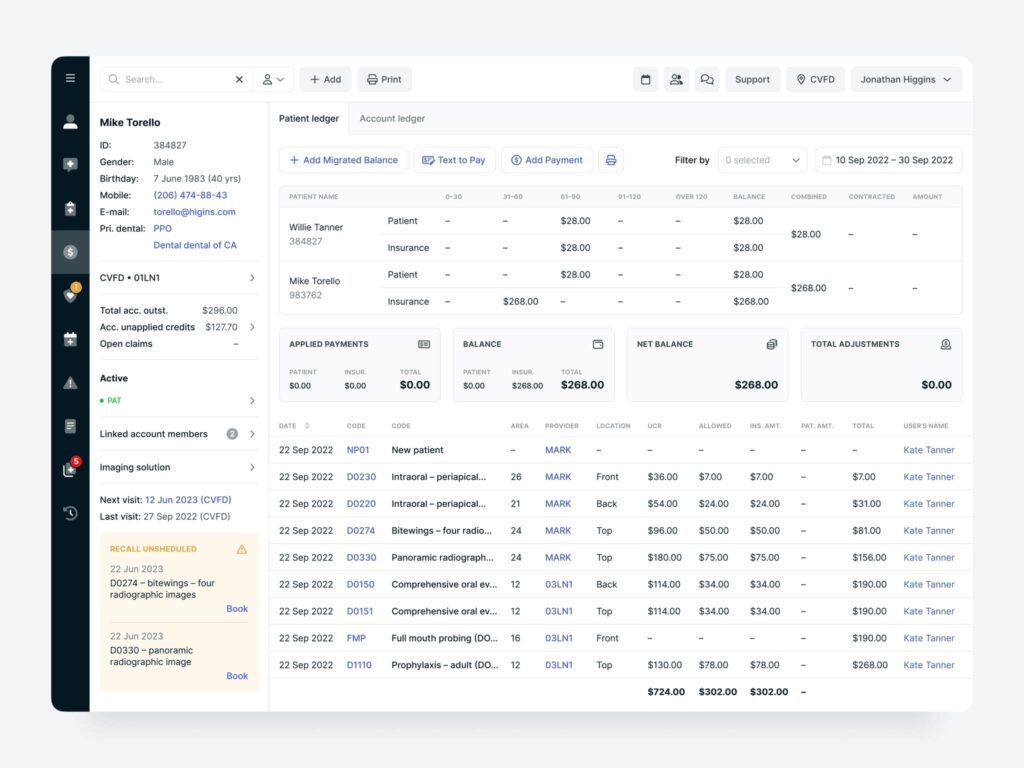Select the Patient ledger tab

tap(309, 118)
